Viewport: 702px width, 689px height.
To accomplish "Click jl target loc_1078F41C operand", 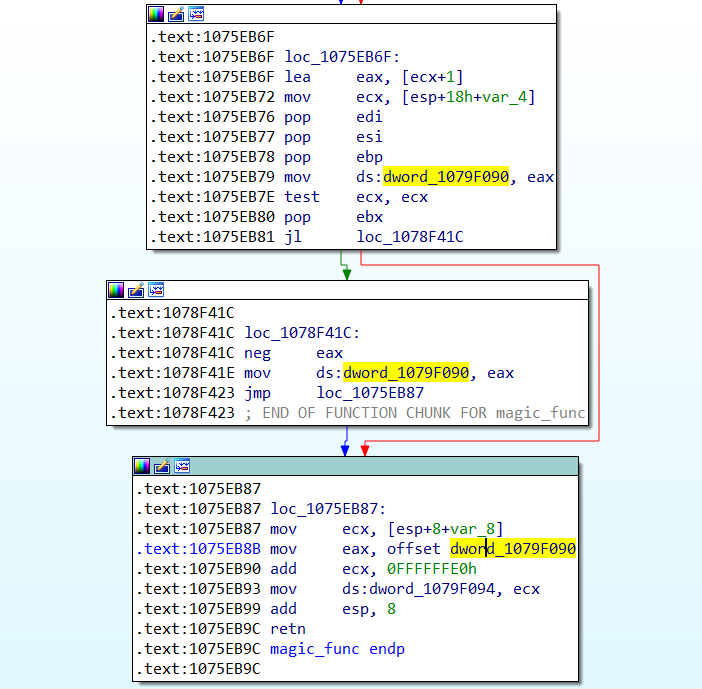I will [x=409, y=237].
